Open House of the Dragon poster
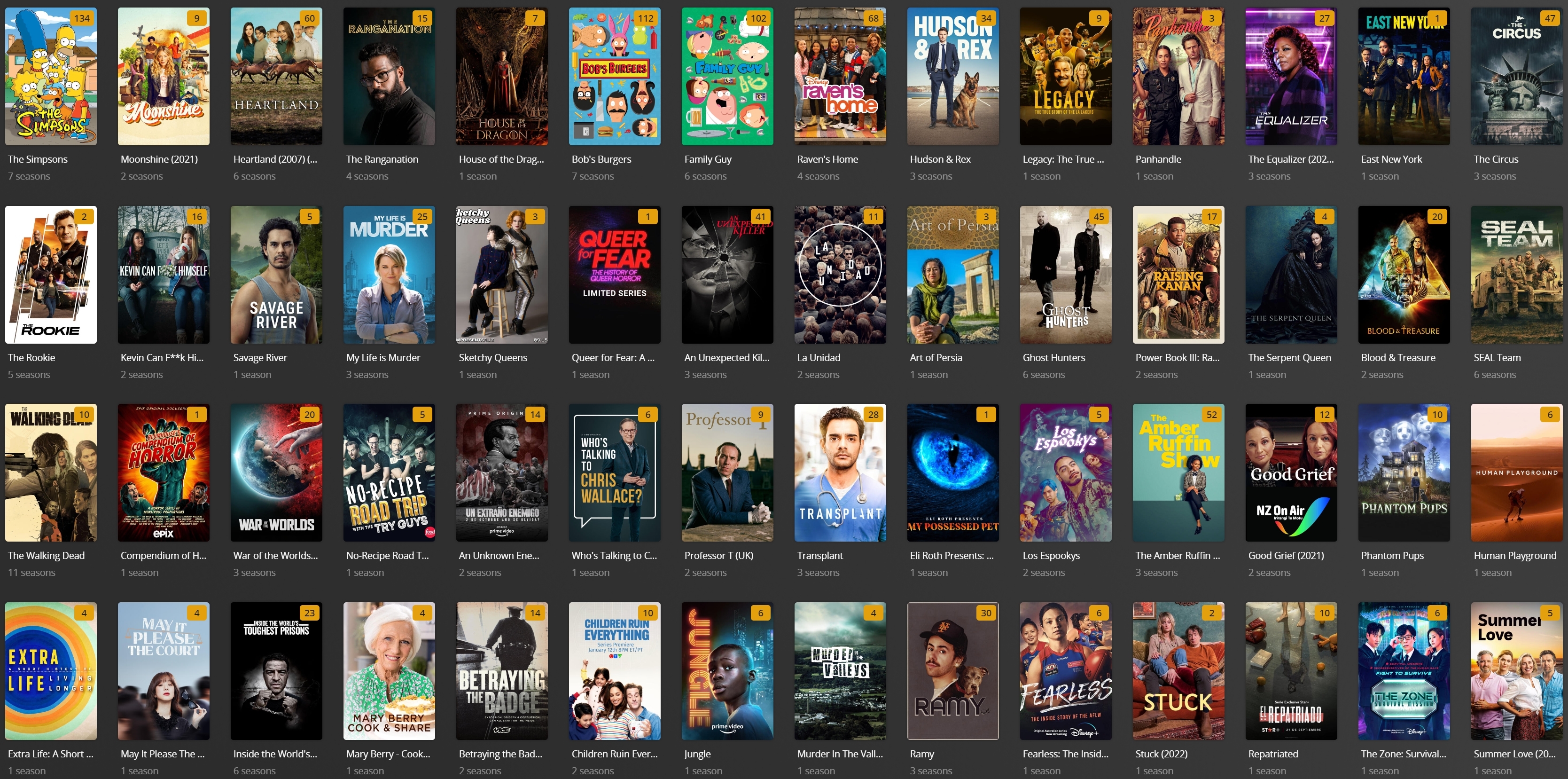The height and width of the screenshot is (779, 1568). point(501,76)
